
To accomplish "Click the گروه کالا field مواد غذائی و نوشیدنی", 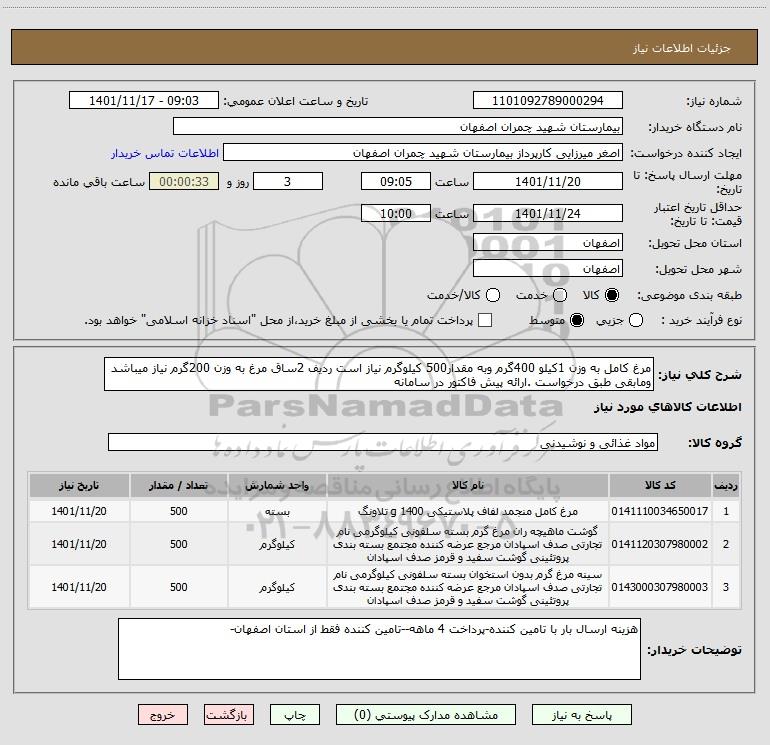I will point(383,442).
